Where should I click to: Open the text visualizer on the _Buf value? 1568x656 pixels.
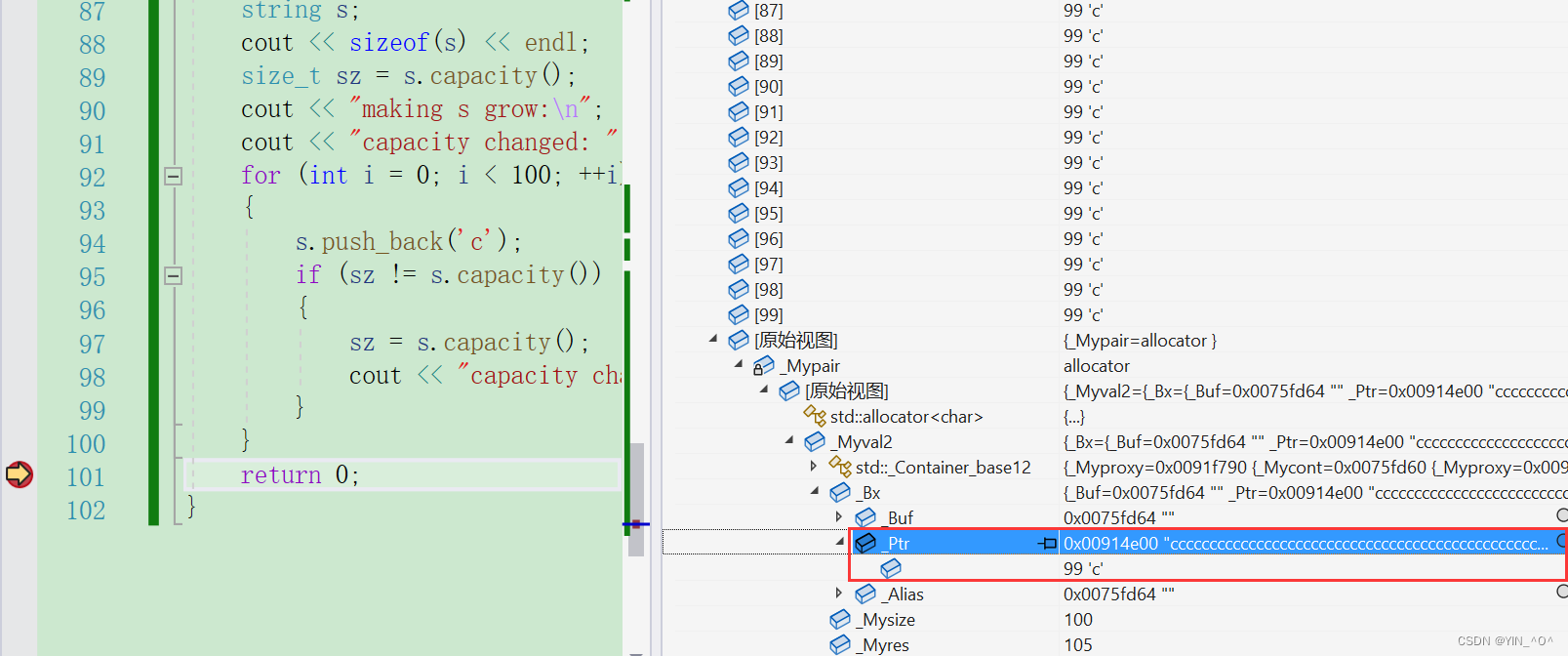1561,515
